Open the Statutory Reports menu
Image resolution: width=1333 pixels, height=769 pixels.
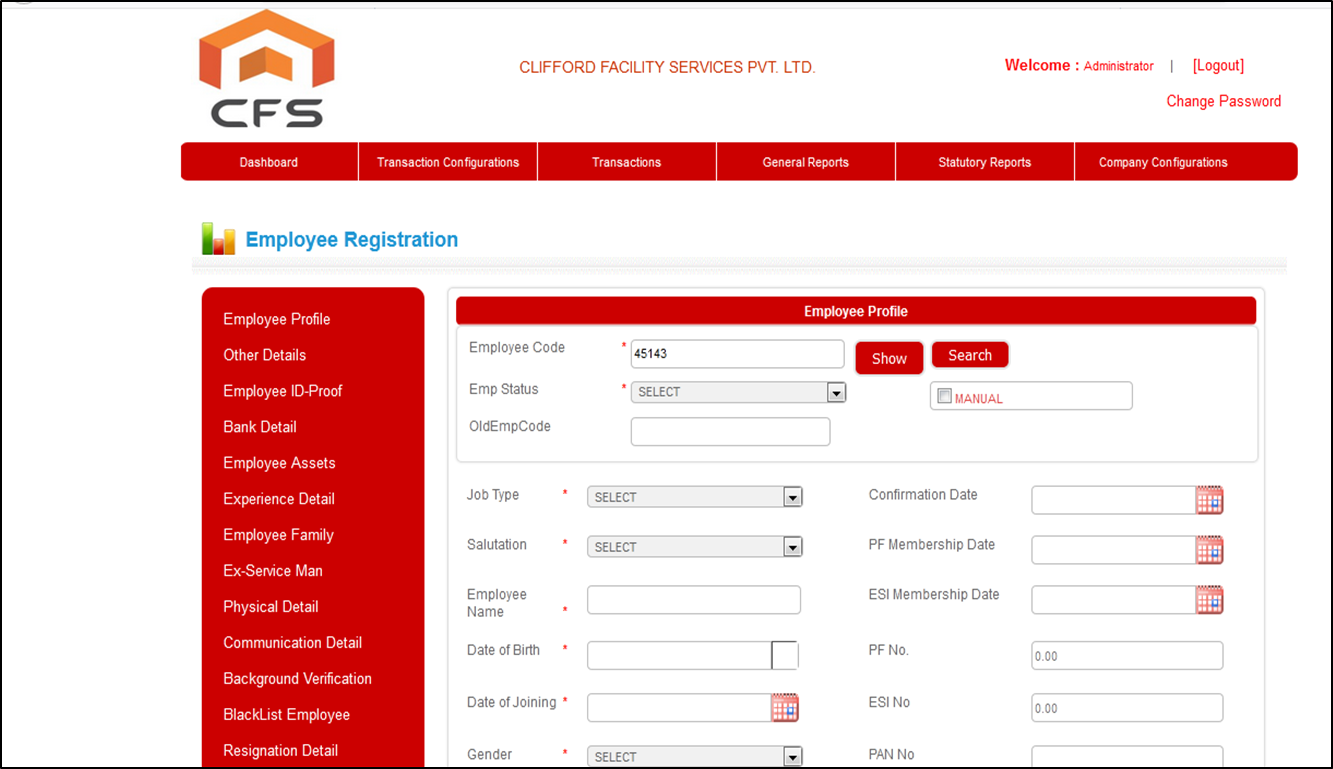pos(985,162)
